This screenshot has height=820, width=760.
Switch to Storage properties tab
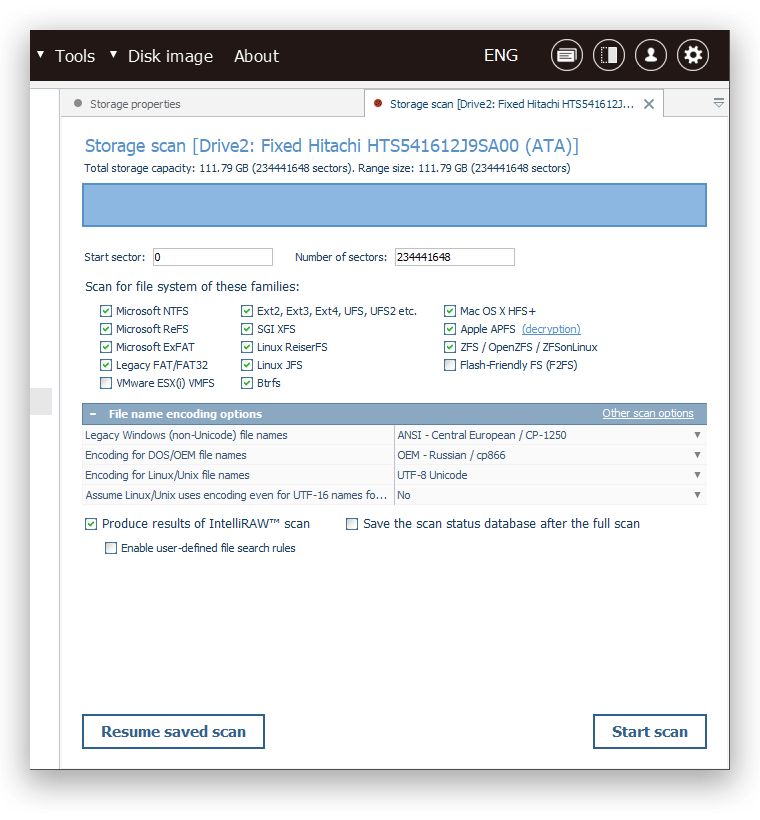135,104
